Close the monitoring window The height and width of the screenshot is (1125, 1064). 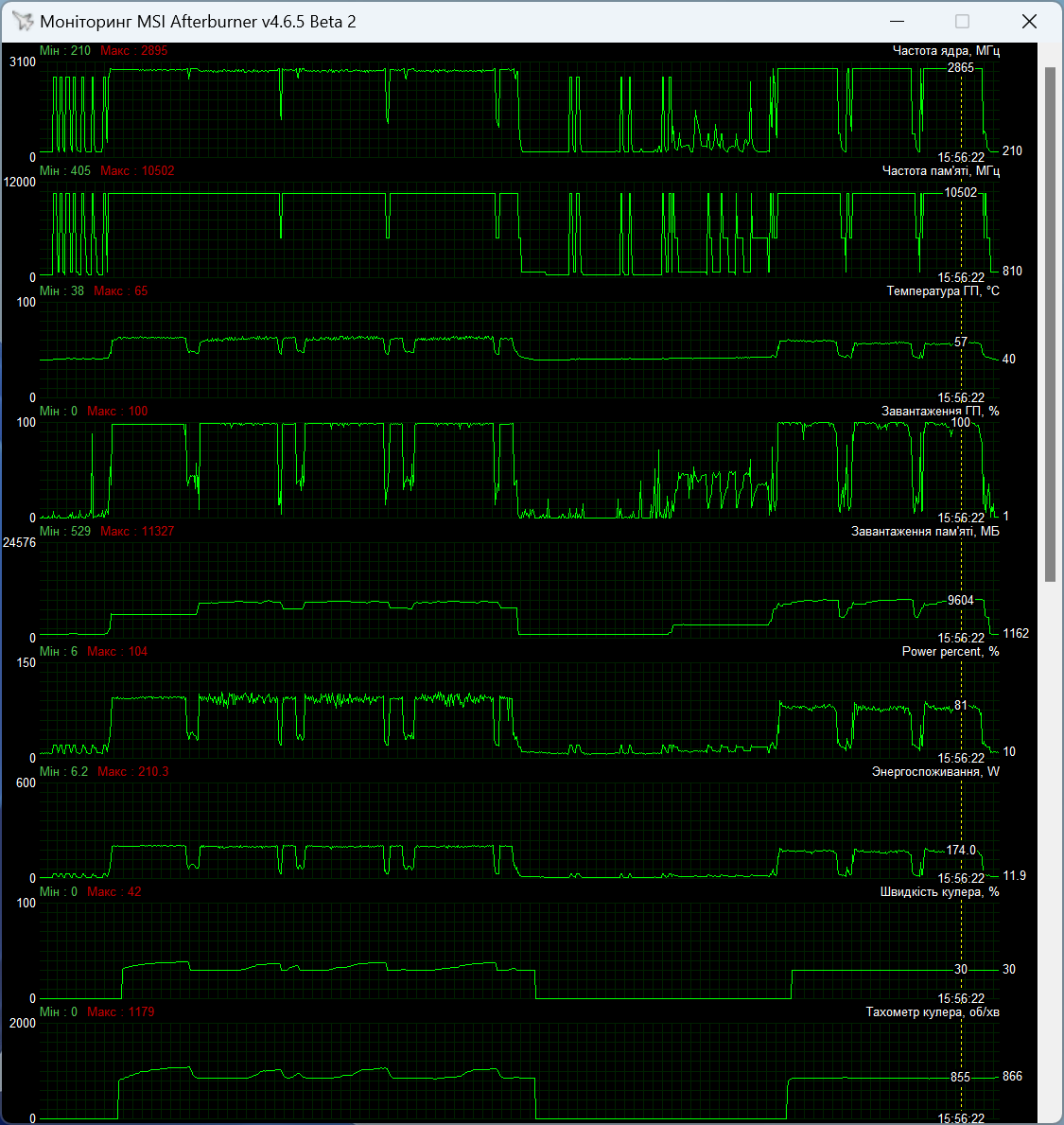point(1029,22)
